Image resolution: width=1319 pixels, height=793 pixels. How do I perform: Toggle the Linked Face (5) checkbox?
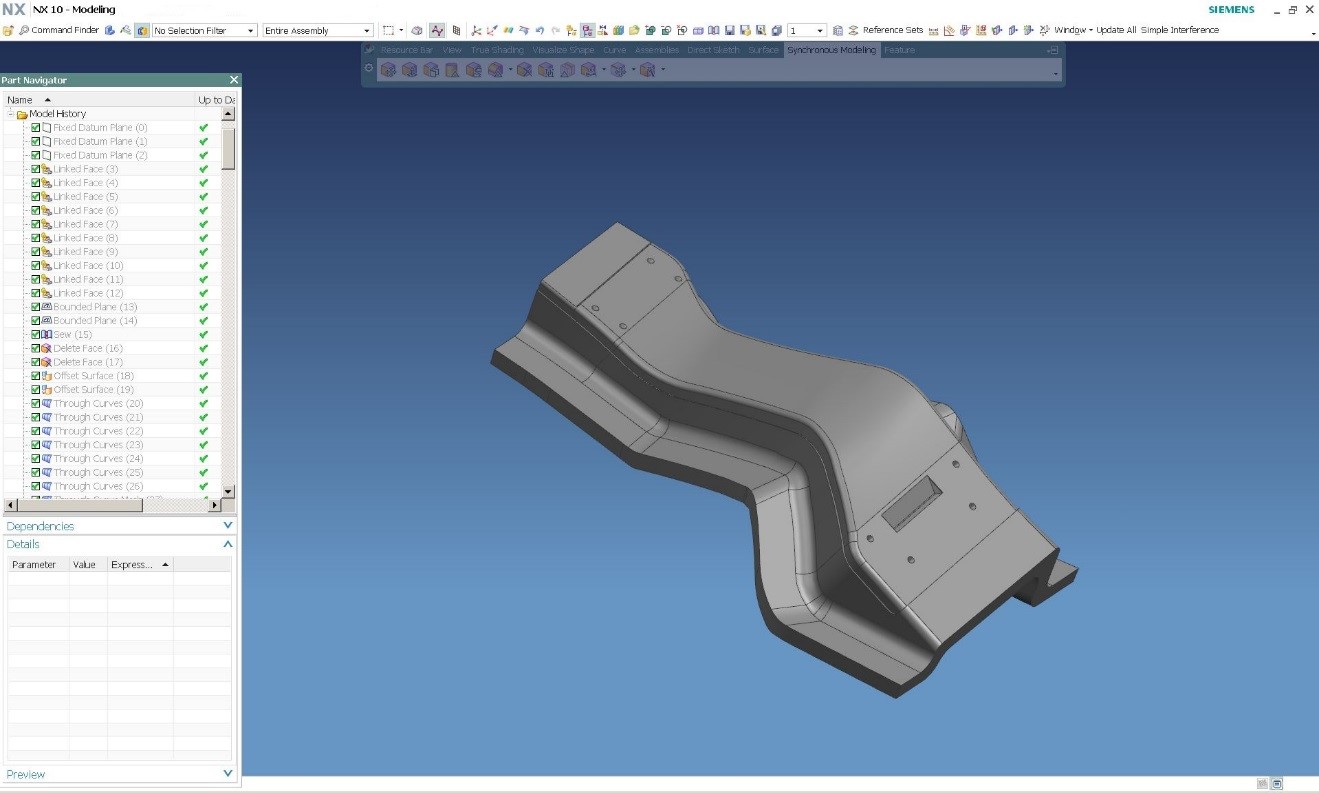tap(36, 197)
